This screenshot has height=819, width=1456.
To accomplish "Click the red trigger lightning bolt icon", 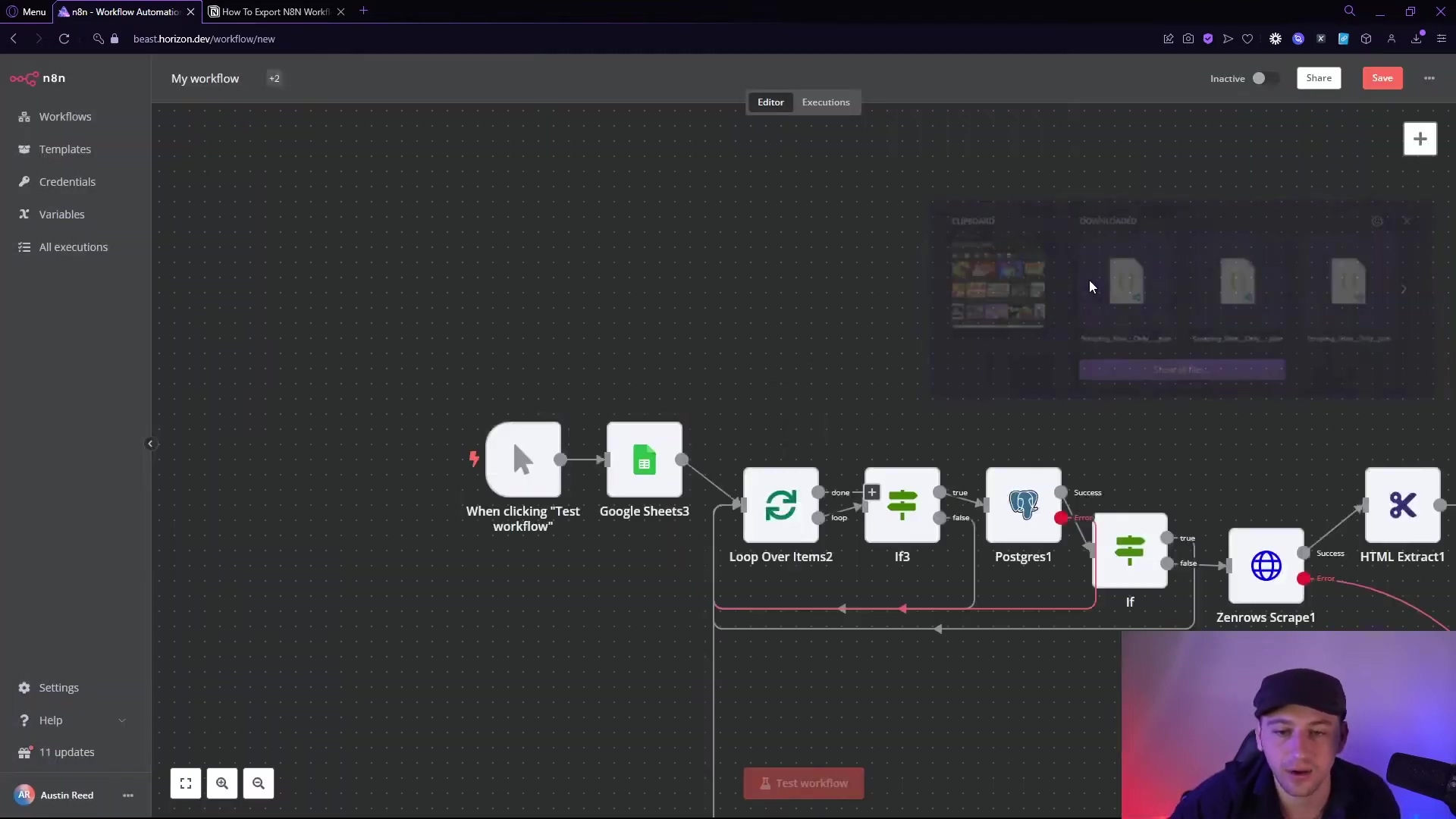I will click(x=474, y=459).
